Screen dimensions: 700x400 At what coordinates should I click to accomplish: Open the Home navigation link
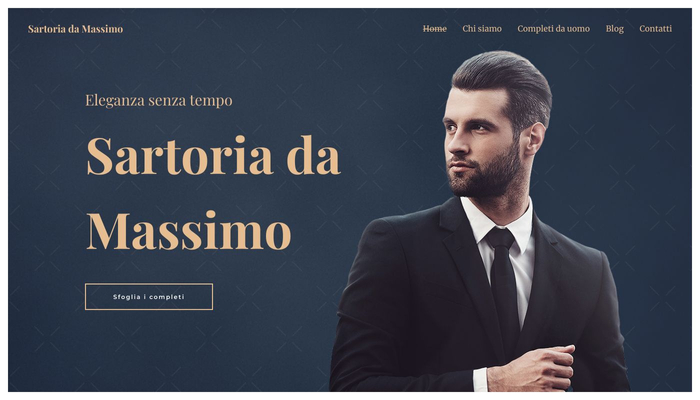pos(434,29)
